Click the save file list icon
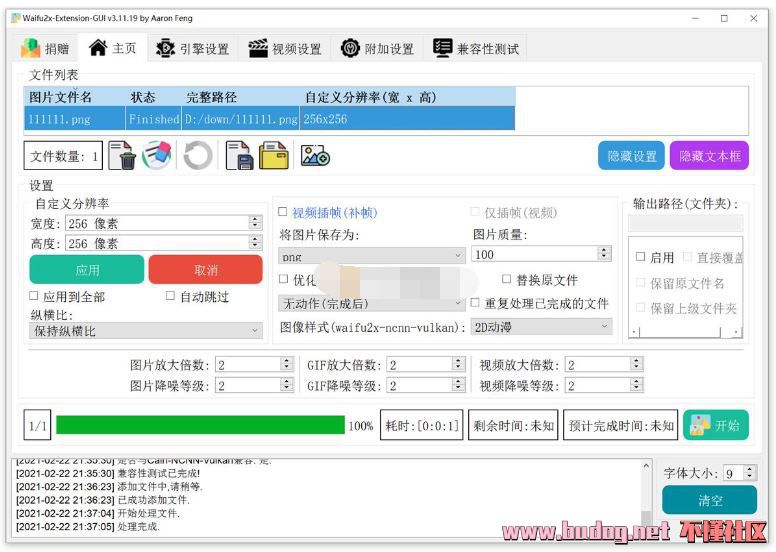776x552 pixels. click(238, 156)
